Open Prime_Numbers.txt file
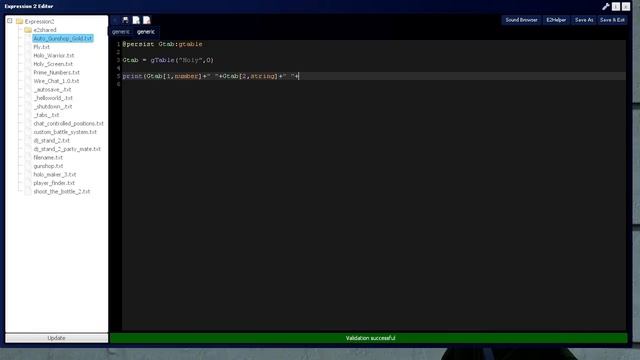 [x=56, y=73]
